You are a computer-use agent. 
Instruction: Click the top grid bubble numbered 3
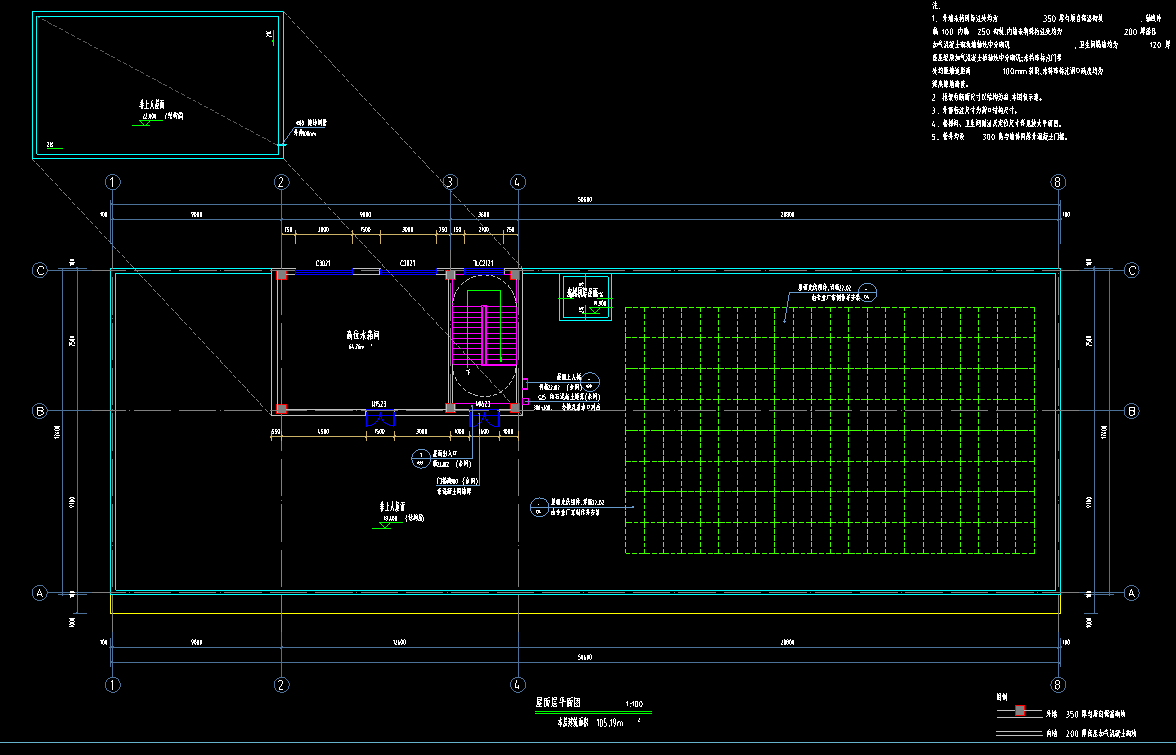coord(450,182)
